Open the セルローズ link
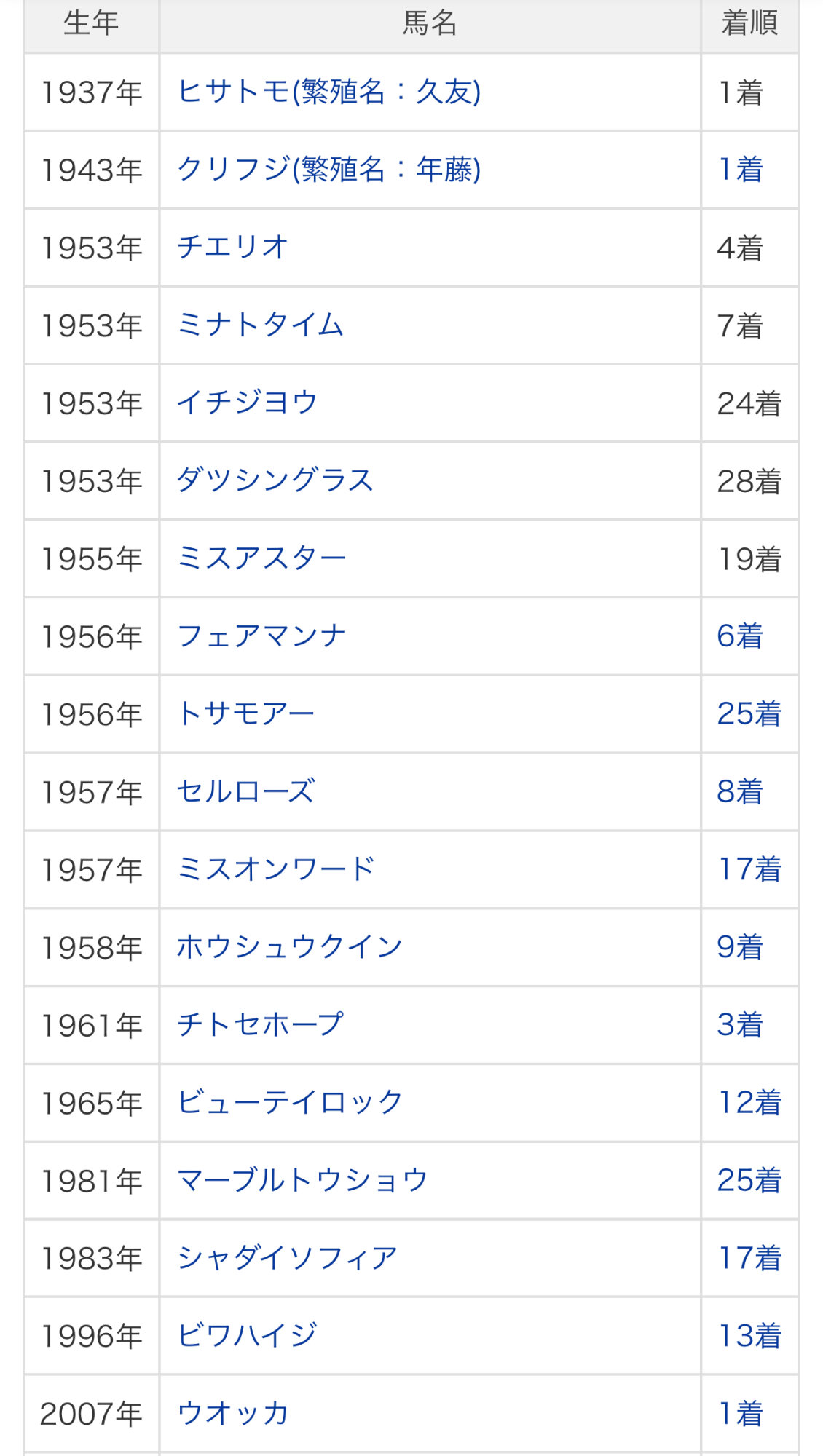 246,791
